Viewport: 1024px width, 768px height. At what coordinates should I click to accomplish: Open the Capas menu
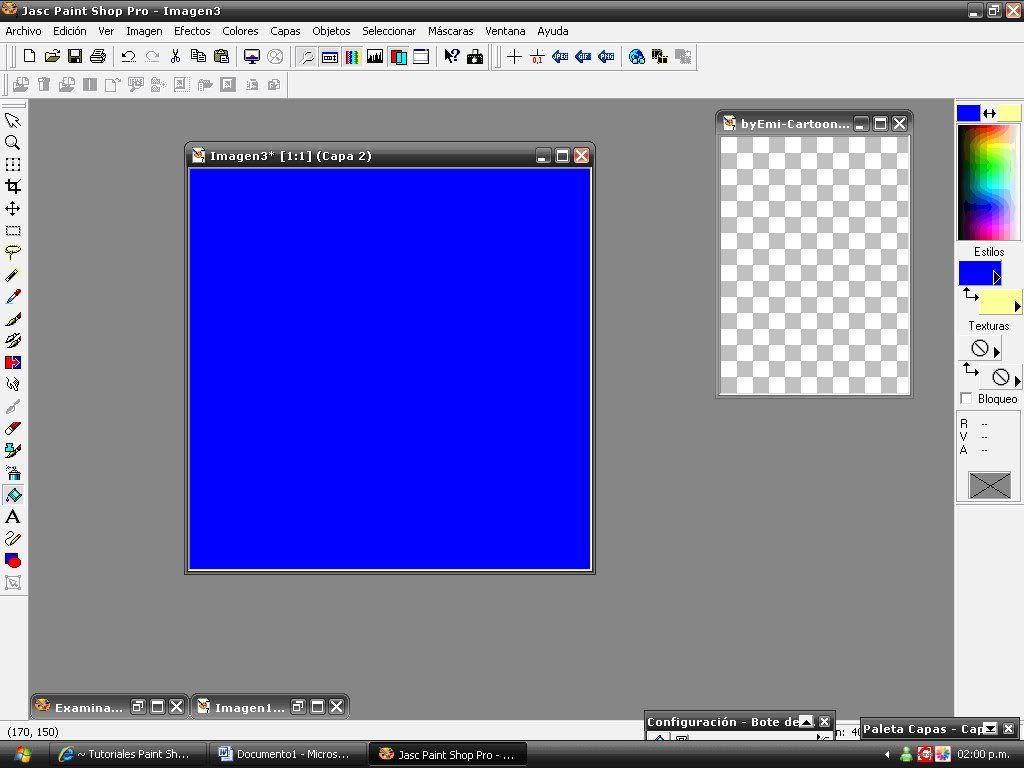285,31
